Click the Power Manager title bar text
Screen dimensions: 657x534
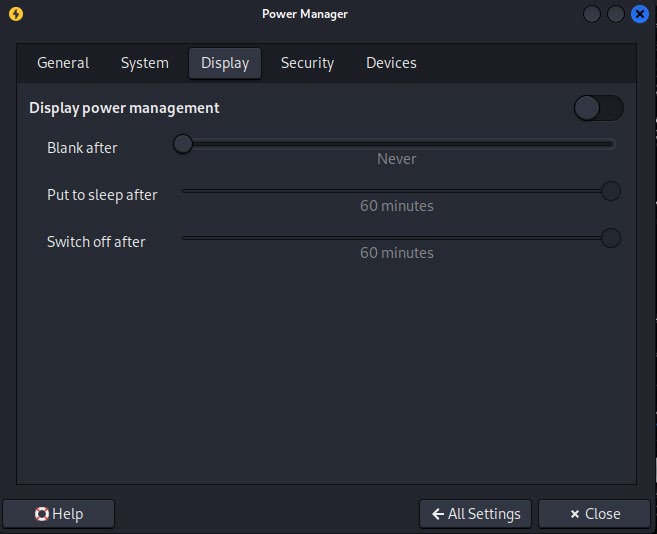305,14
